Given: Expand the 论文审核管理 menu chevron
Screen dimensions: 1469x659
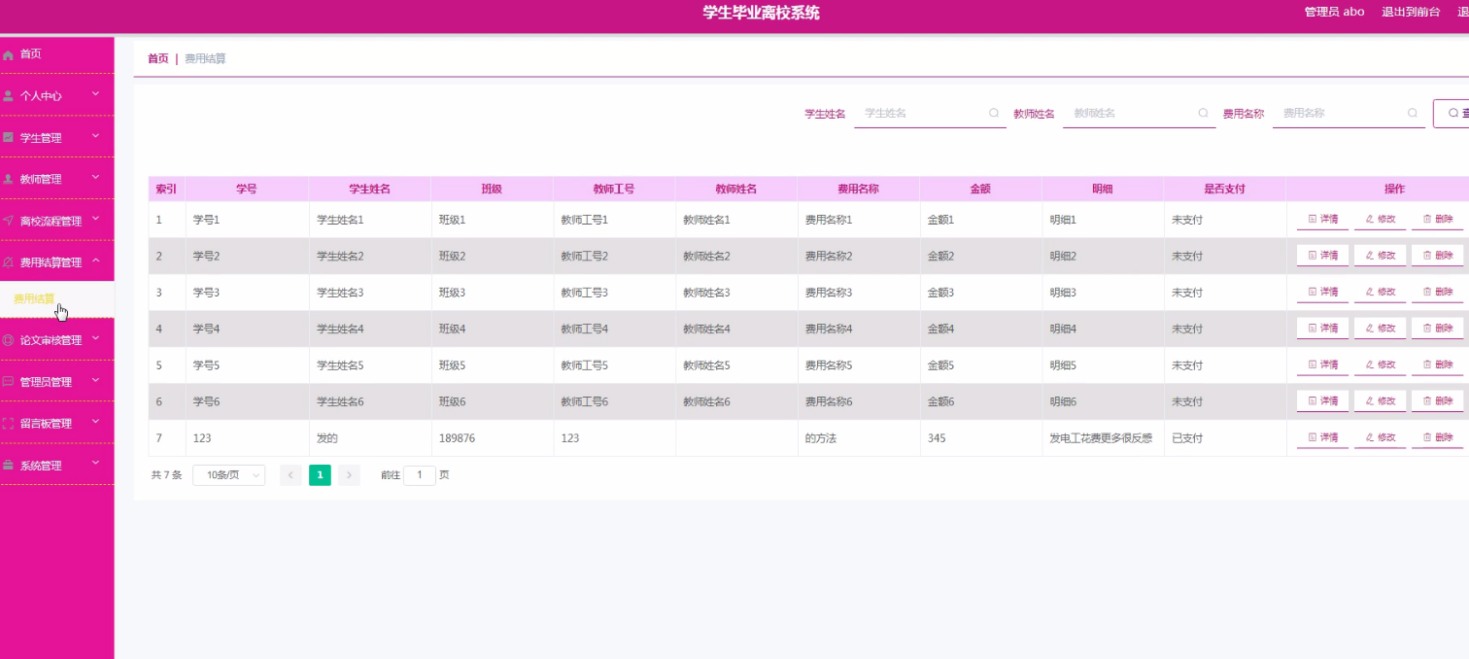Looking at the screenshot, I should 96,339.
